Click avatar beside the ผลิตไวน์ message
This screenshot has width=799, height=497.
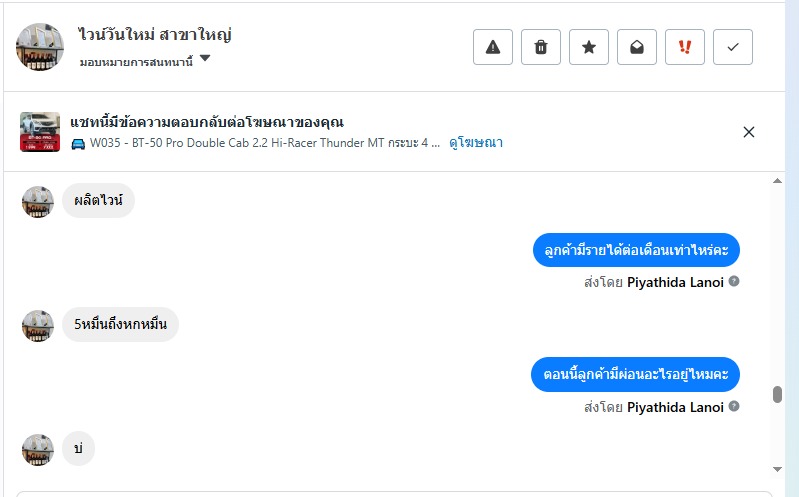tap(37, 201)
